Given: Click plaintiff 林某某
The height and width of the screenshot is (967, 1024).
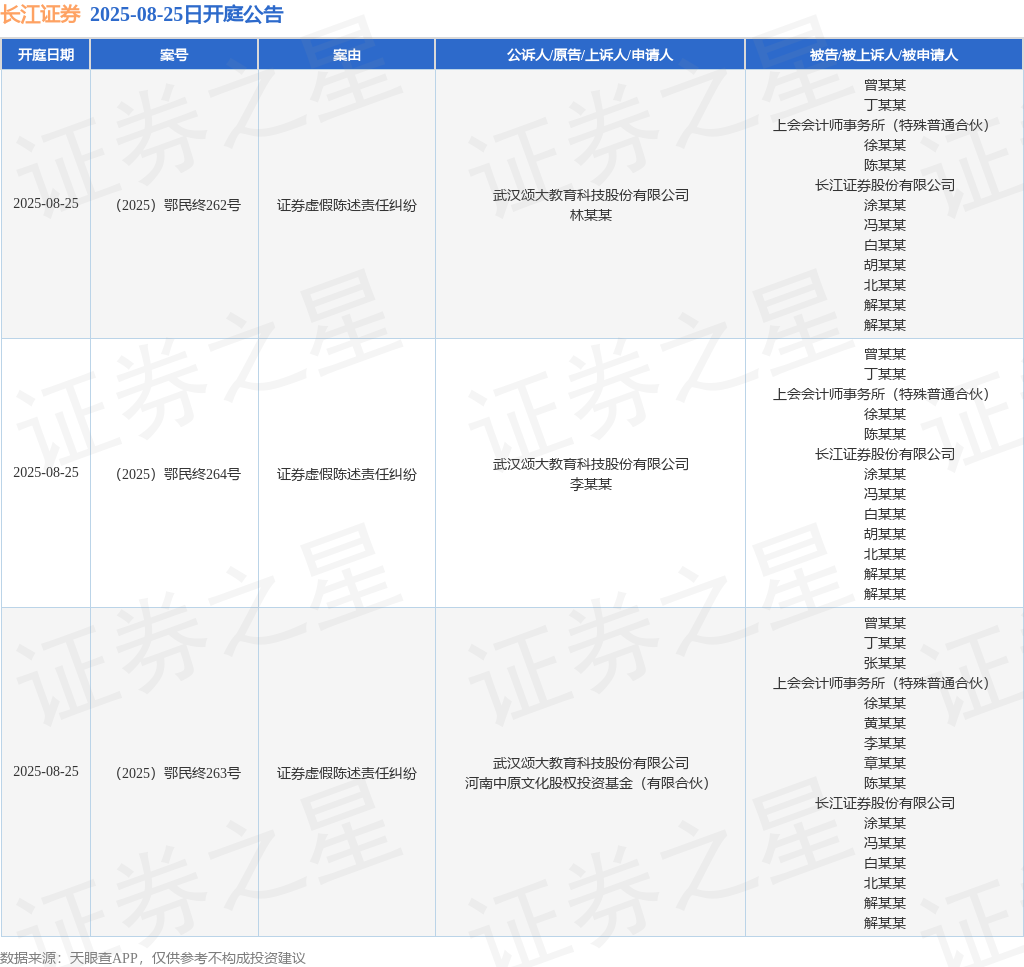Looking at the screenshot, I should tap(590, 215).
